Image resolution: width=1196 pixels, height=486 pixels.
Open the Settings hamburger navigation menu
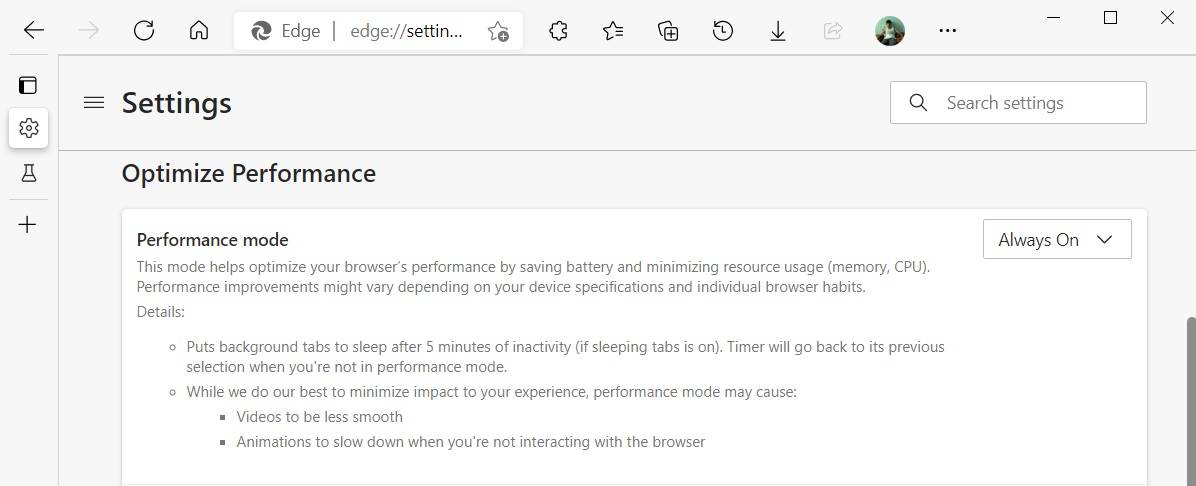pos(94,102)
